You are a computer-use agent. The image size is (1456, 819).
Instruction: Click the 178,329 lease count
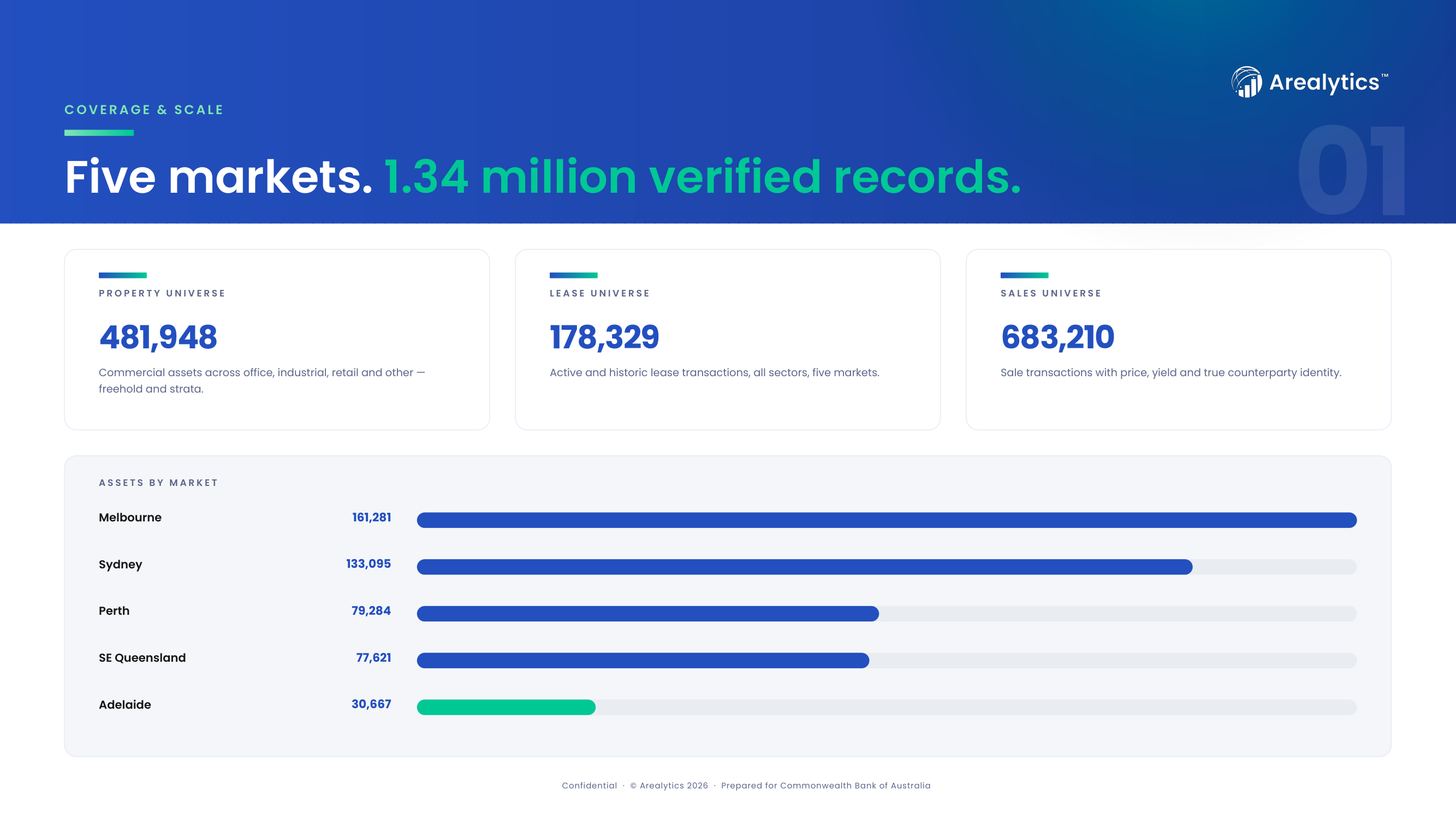click(x=604, y=337)
